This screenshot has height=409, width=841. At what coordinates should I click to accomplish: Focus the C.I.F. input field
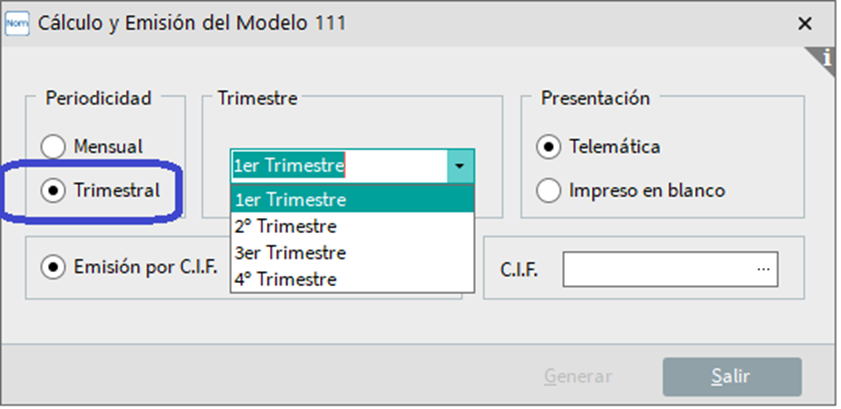(x=658, y=269)
